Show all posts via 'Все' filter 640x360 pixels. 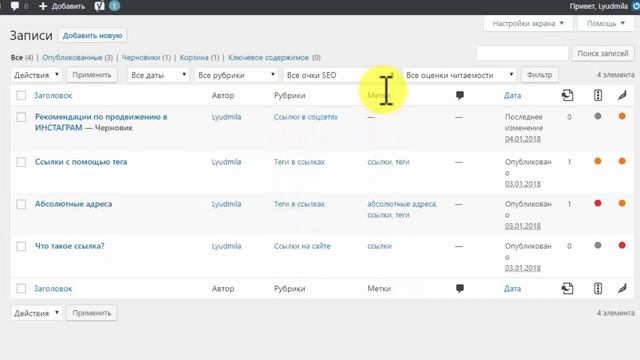17,58
